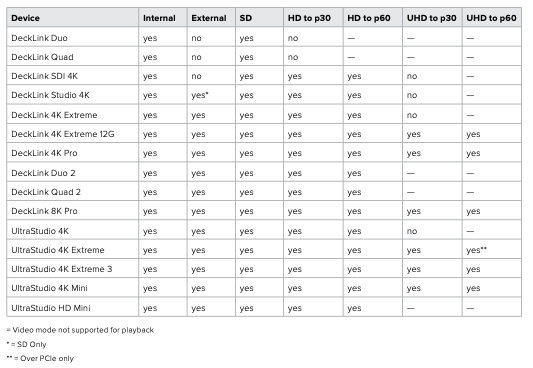Click the External column header
Viewport: 533px width, 368px height.
click(x=209, y=18)
